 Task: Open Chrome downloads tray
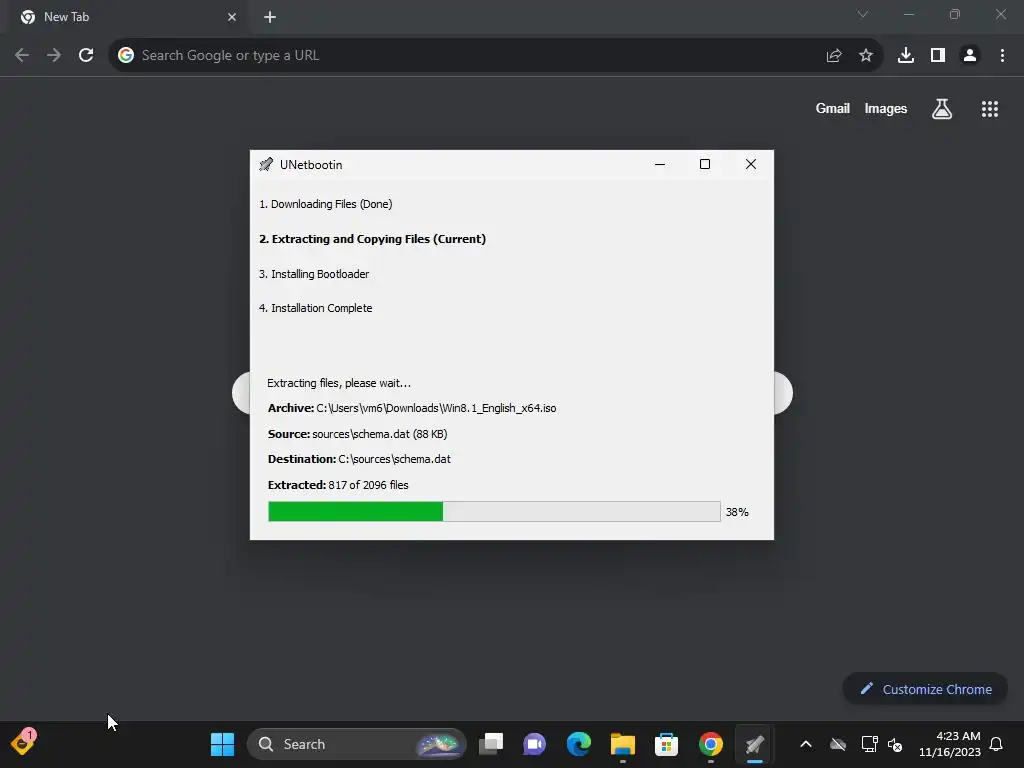[906, 56]
